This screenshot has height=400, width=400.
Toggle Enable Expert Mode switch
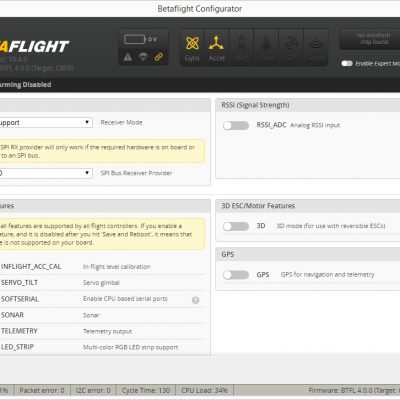(347, 63)
